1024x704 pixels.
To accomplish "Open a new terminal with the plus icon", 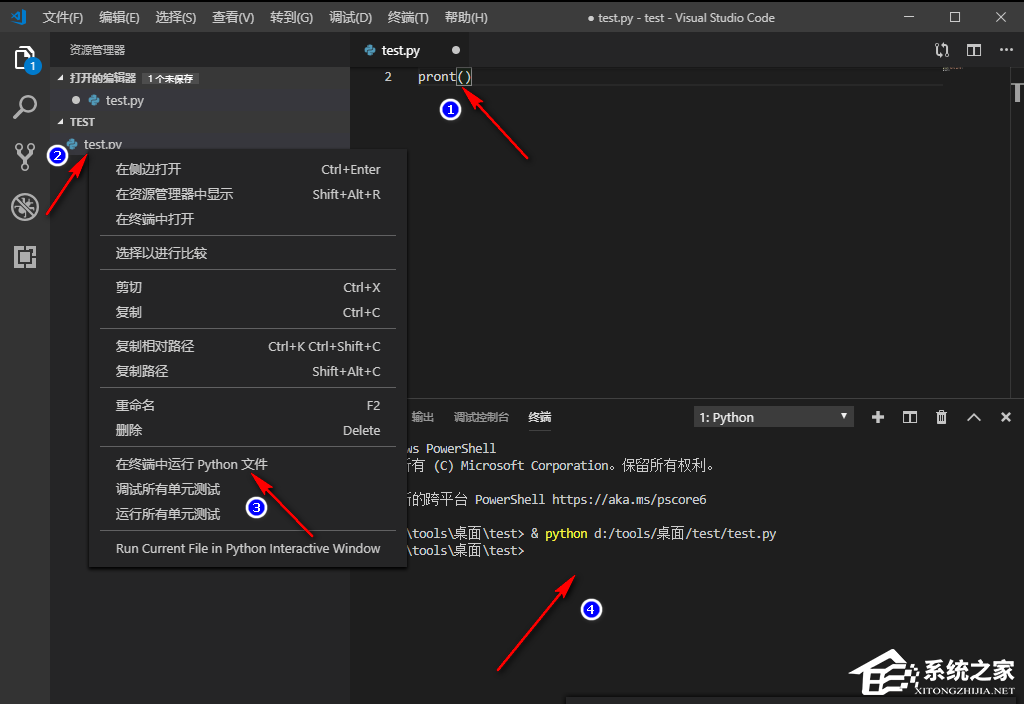I will point(877,417).
